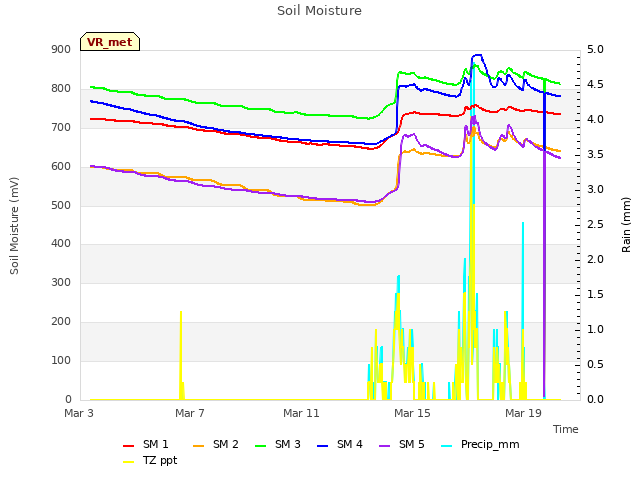The image size is (640, 480).
Task: Click the Mar 11 x-axis tick label
Action: click(x=301, y=413)
